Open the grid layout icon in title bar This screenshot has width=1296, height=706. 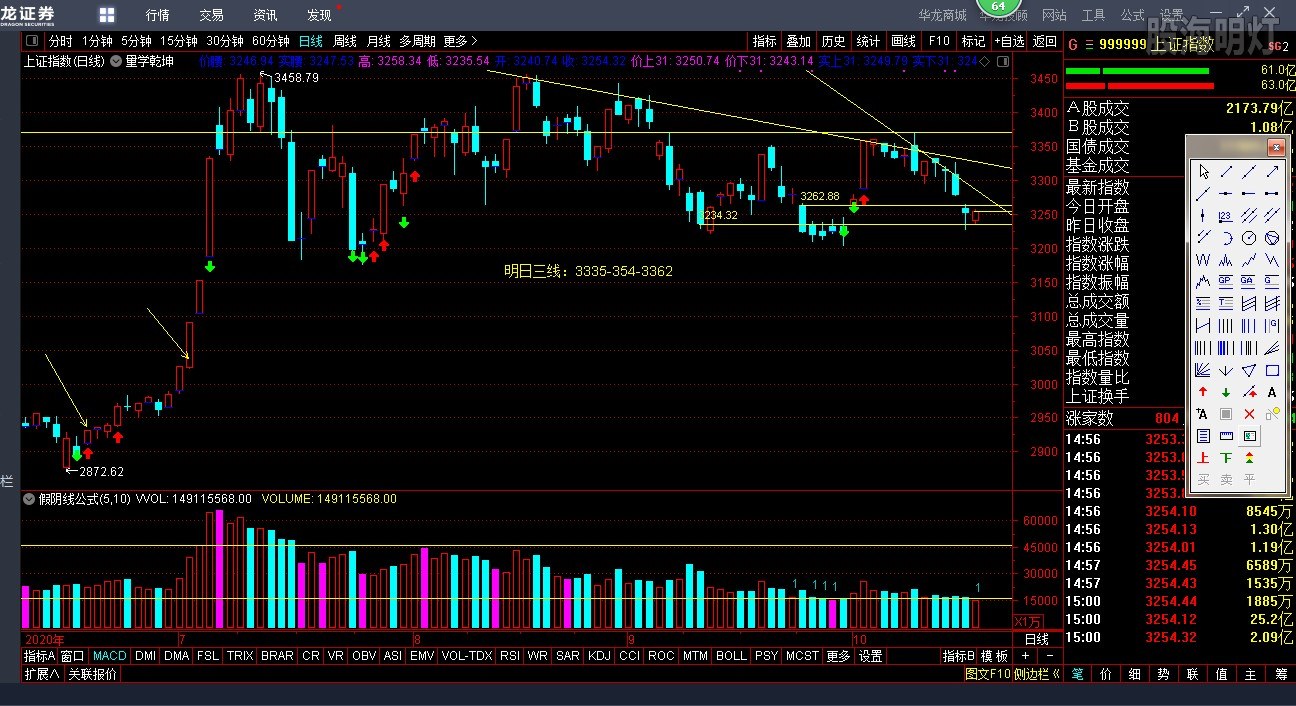tap(107, 15)
